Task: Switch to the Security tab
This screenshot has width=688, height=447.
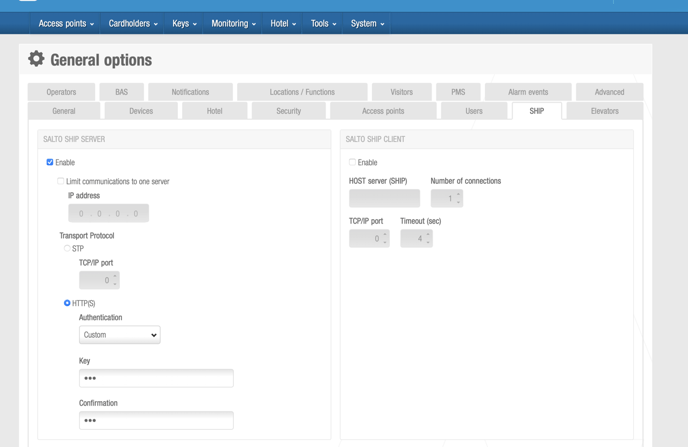Action: click(288, 111)
